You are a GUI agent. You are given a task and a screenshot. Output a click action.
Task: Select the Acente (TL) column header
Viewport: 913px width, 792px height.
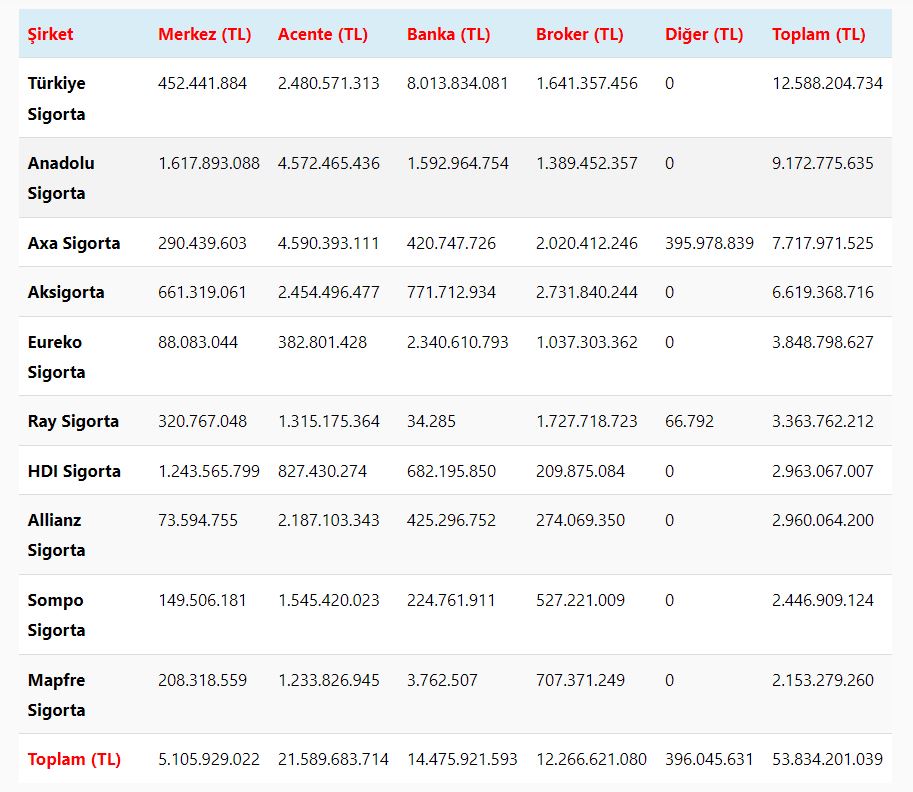(x=322, y=34)
